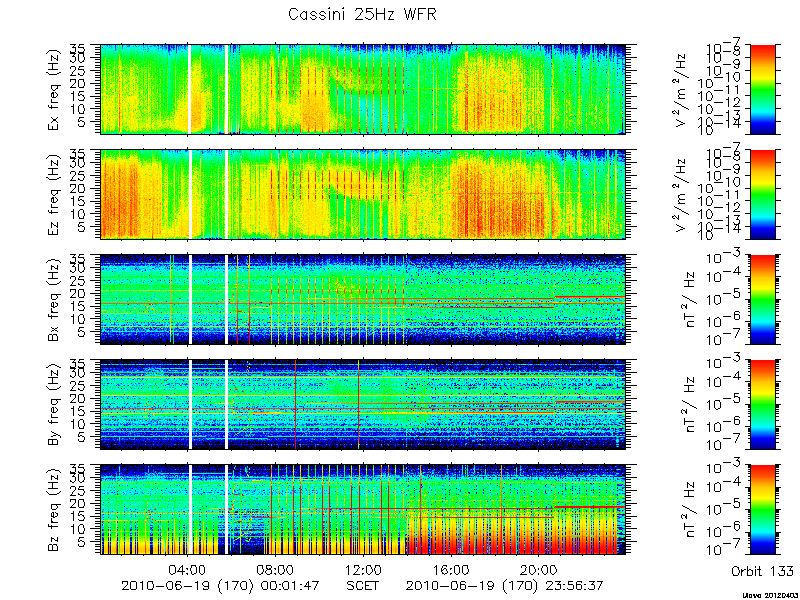Screen dimensions: 800x600
Task: Click the "16:00" time tick label
Action: [451, 569]
